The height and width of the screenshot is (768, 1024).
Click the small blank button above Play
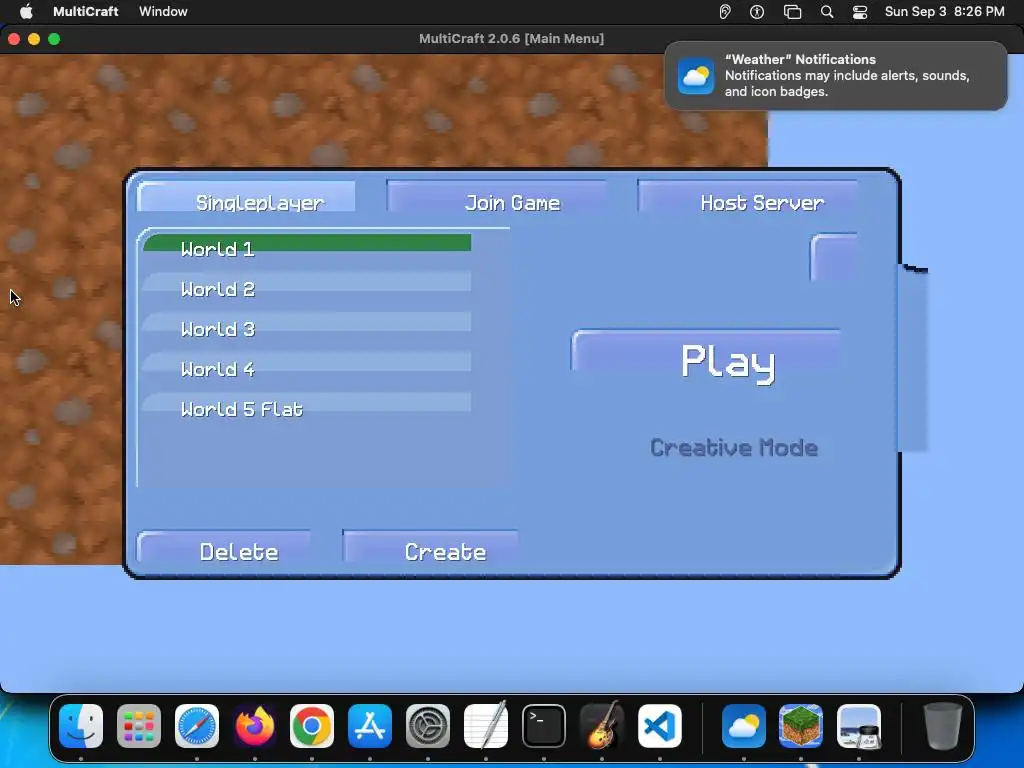pos(834,257)
